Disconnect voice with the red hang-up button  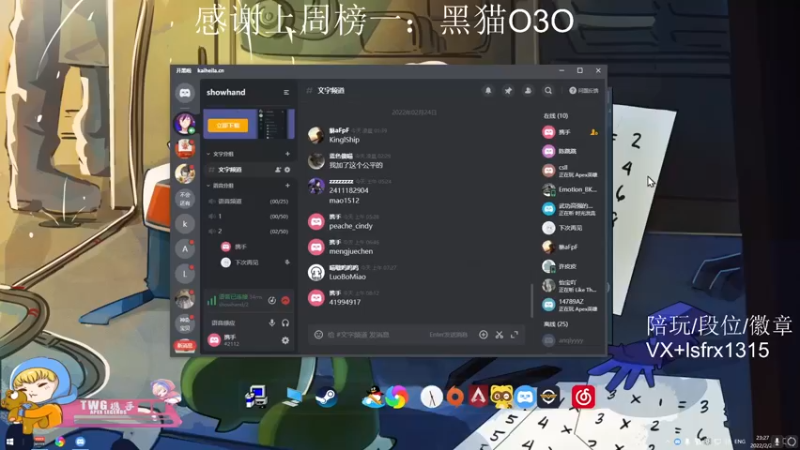pos(285,301)
